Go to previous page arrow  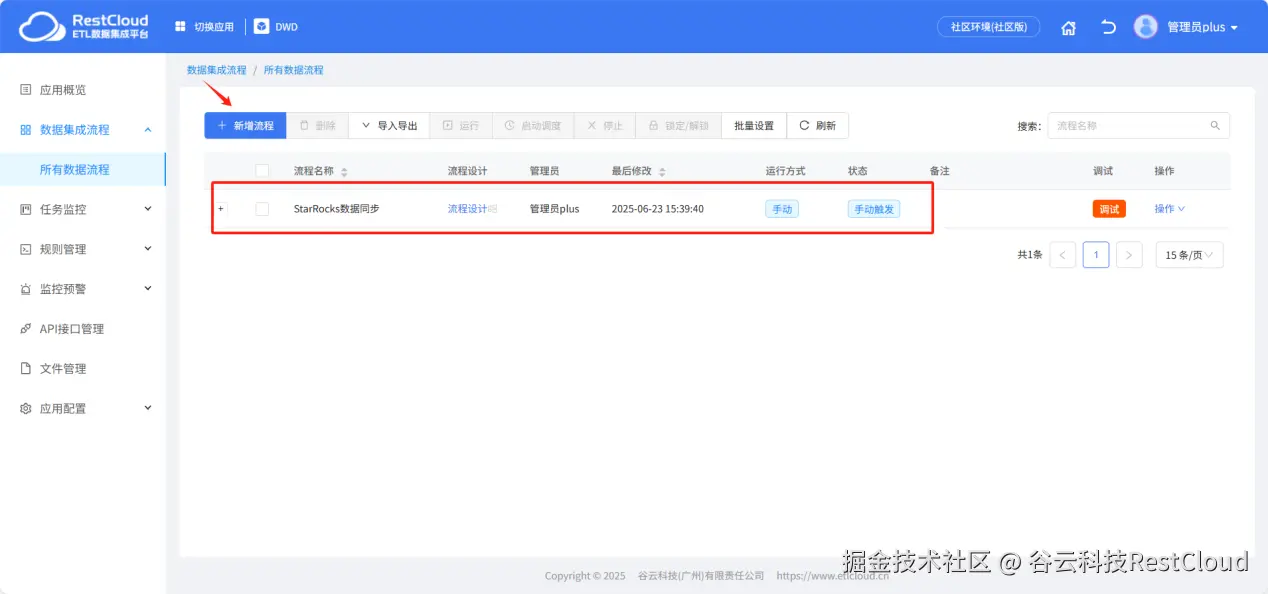tap(1062, 255)
